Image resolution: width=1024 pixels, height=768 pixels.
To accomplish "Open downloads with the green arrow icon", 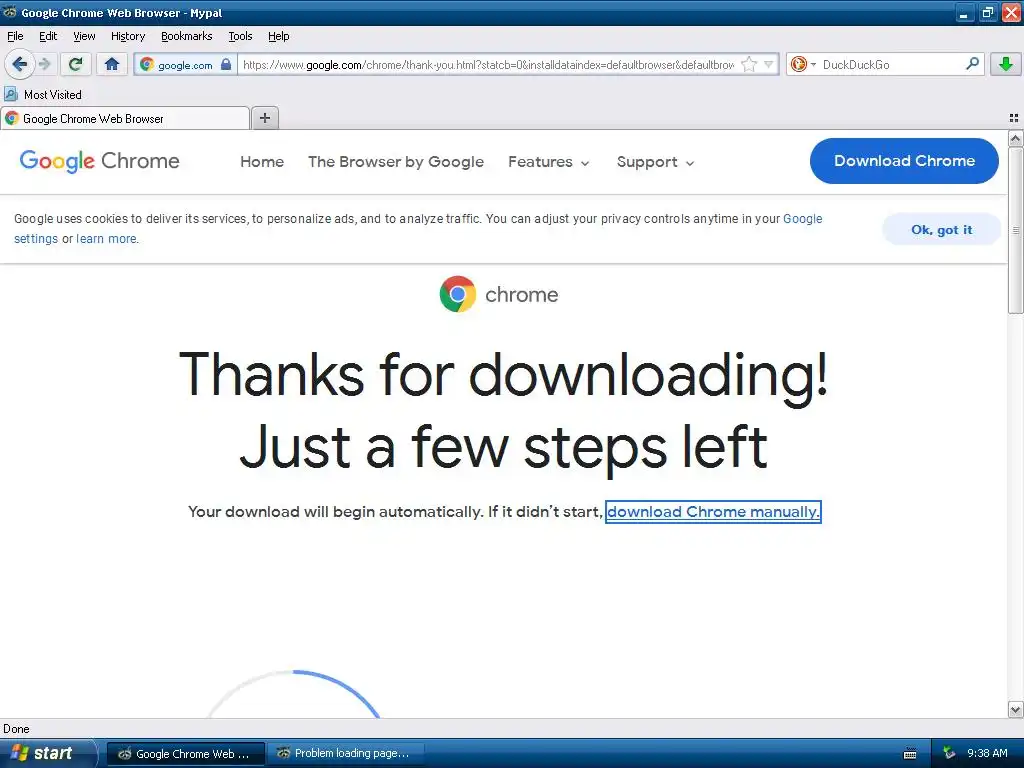I will click(x=1006, y=64).
